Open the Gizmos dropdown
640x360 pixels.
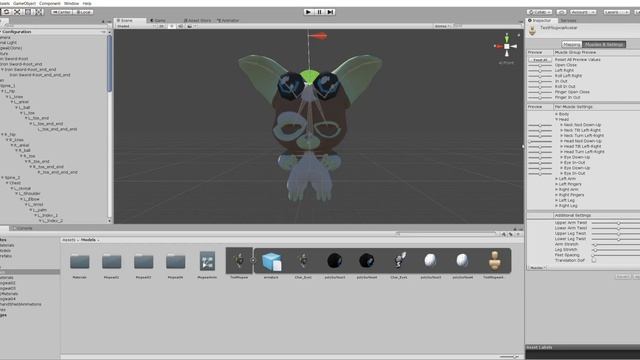click(x=442, y=26)
